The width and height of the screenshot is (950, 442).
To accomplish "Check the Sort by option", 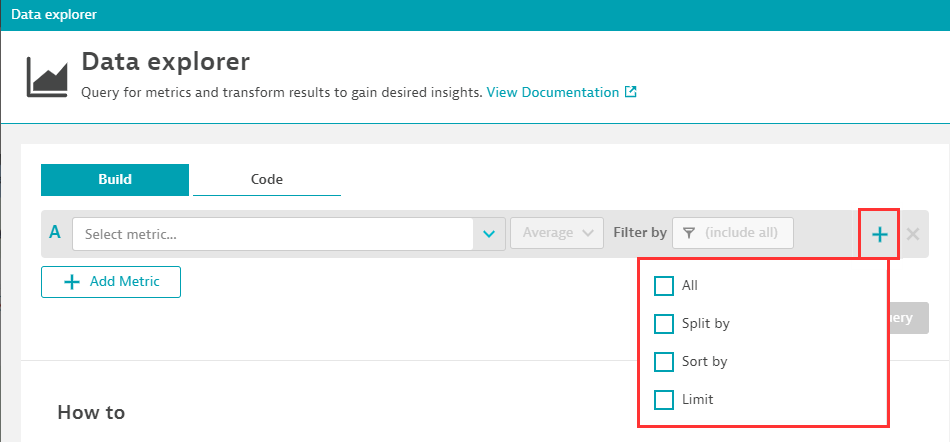I will tap(663, 361).
